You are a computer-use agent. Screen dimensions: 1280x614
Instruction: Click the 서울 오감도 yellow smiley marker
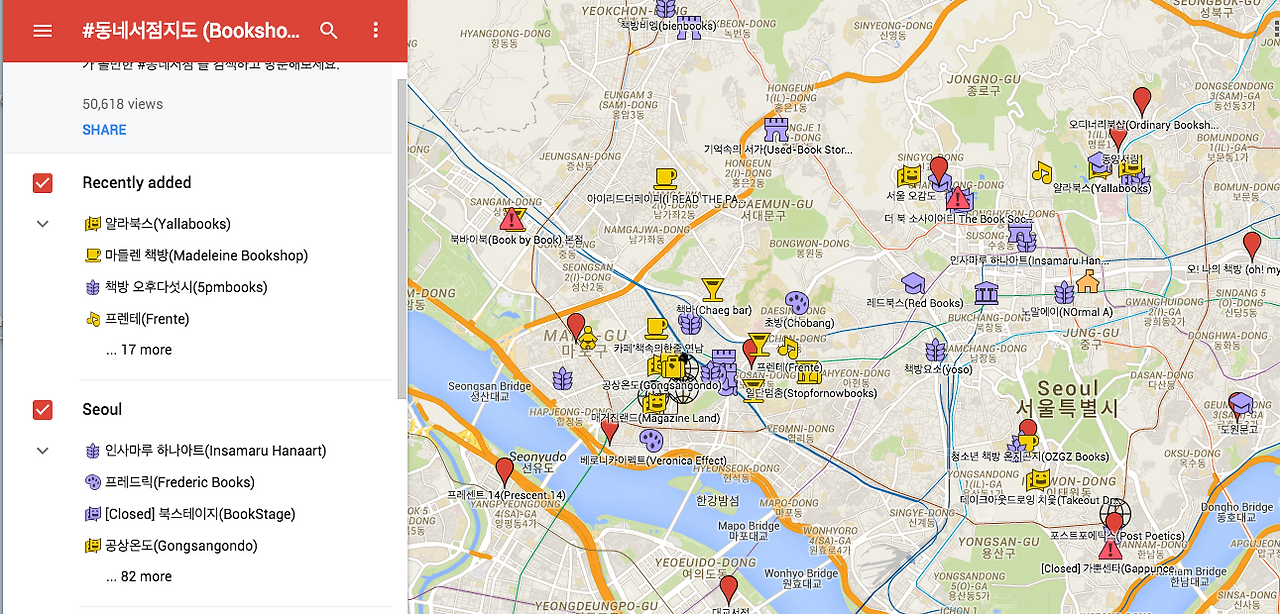click(x=908, y=177)
